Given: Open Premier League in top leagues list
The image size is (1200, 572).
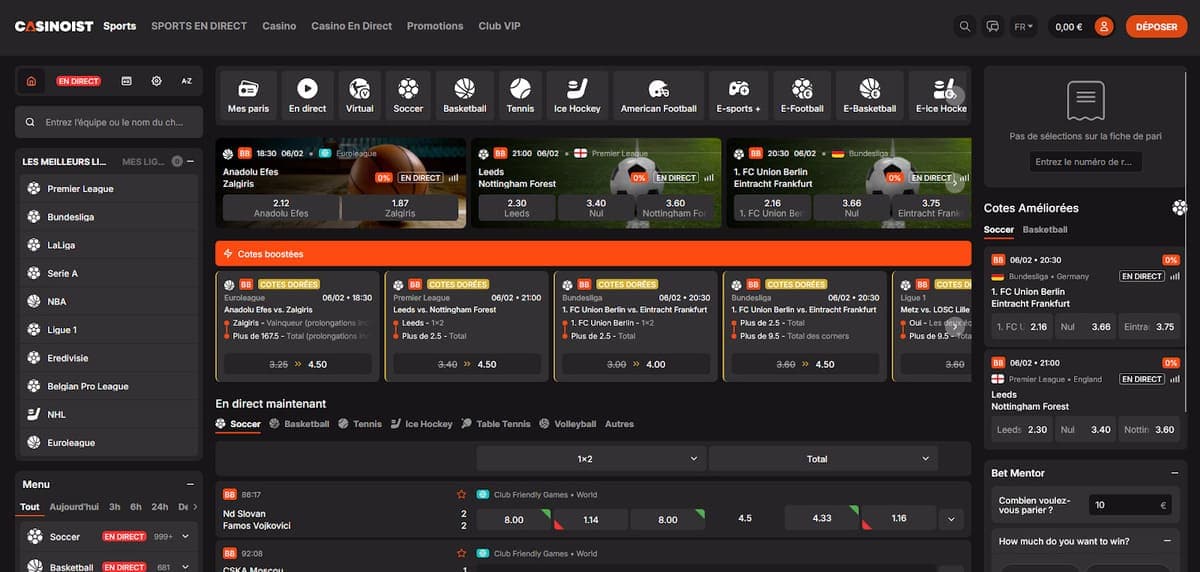Looking at the screenshot, I should [x=80, y=189].
